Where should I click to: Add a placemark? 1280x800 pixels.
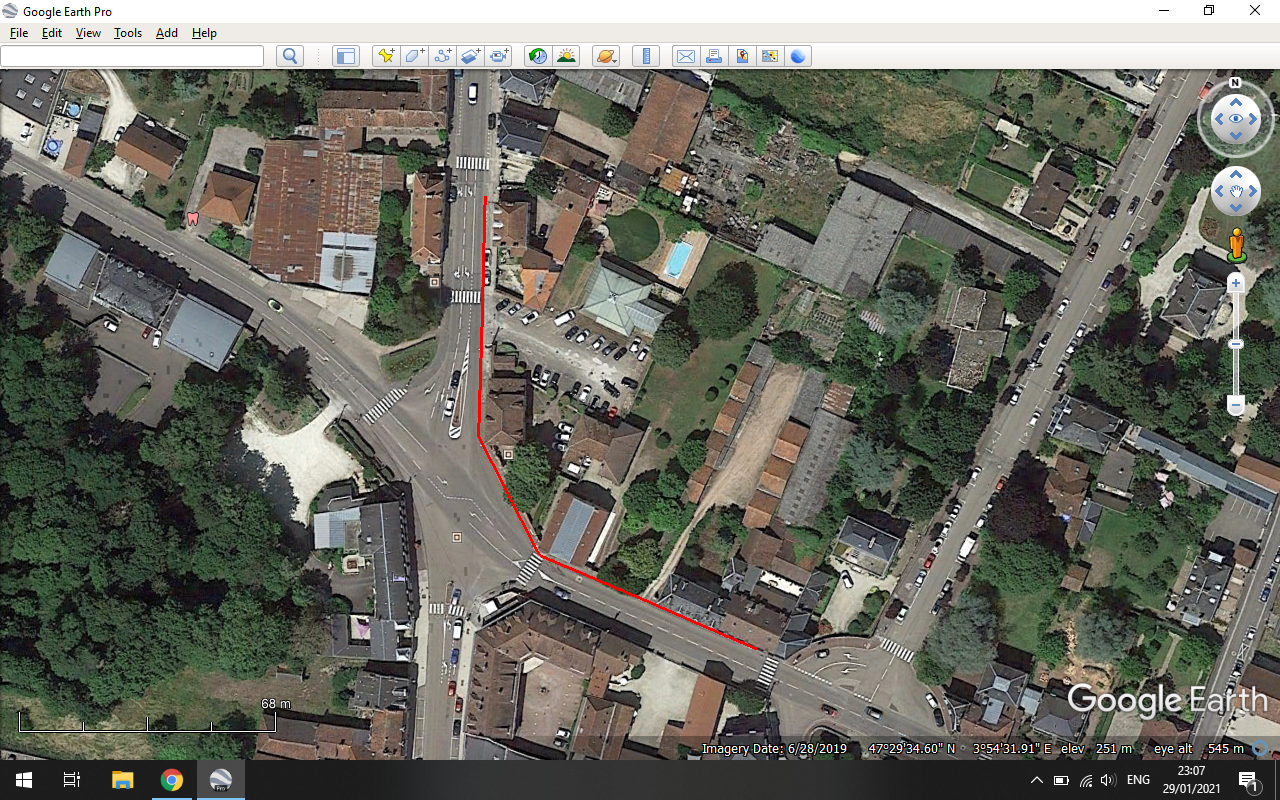pyautogui.click(x=386, y=56)
